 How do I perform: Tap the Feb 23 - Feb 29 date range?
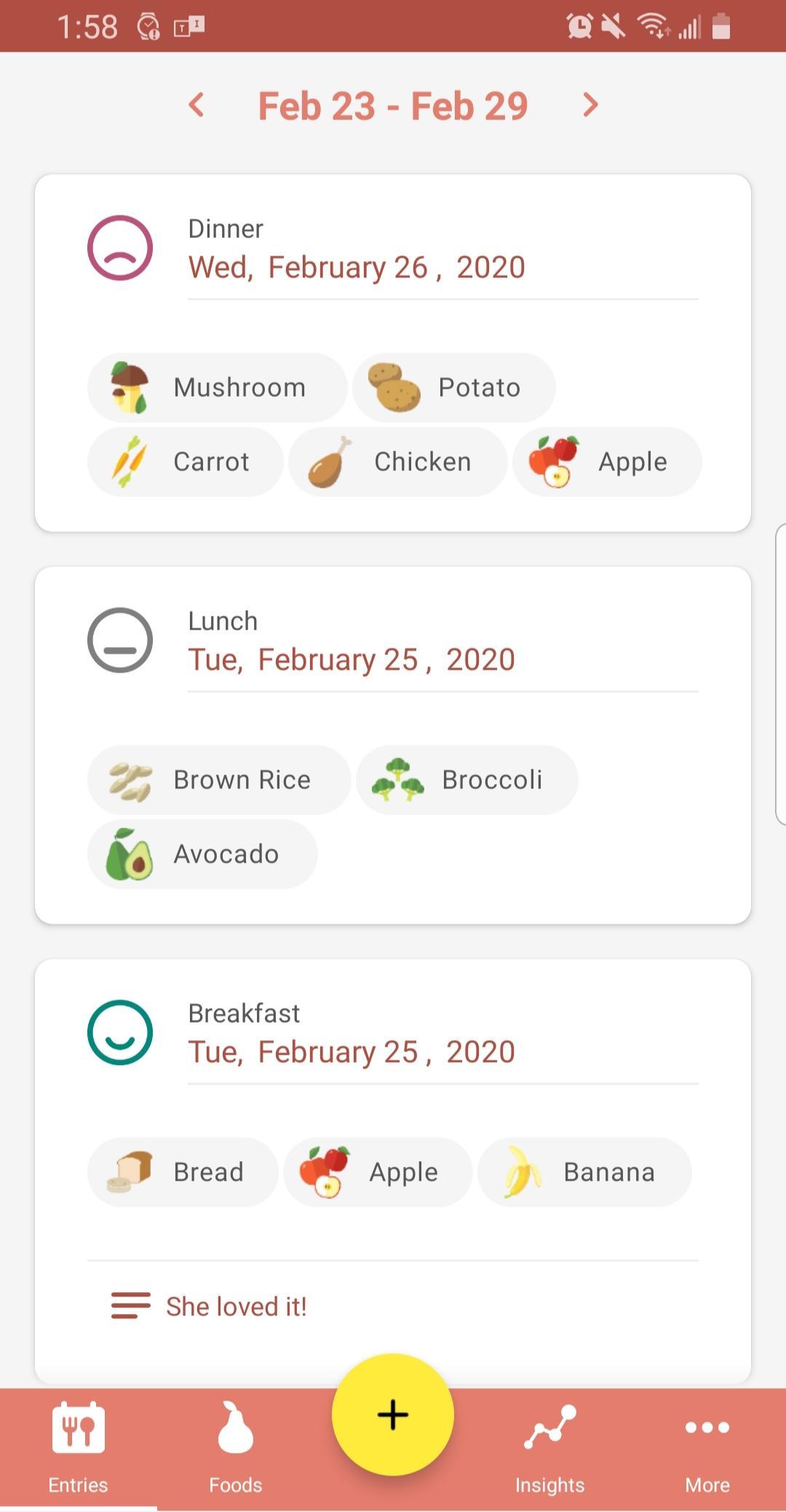393,106
